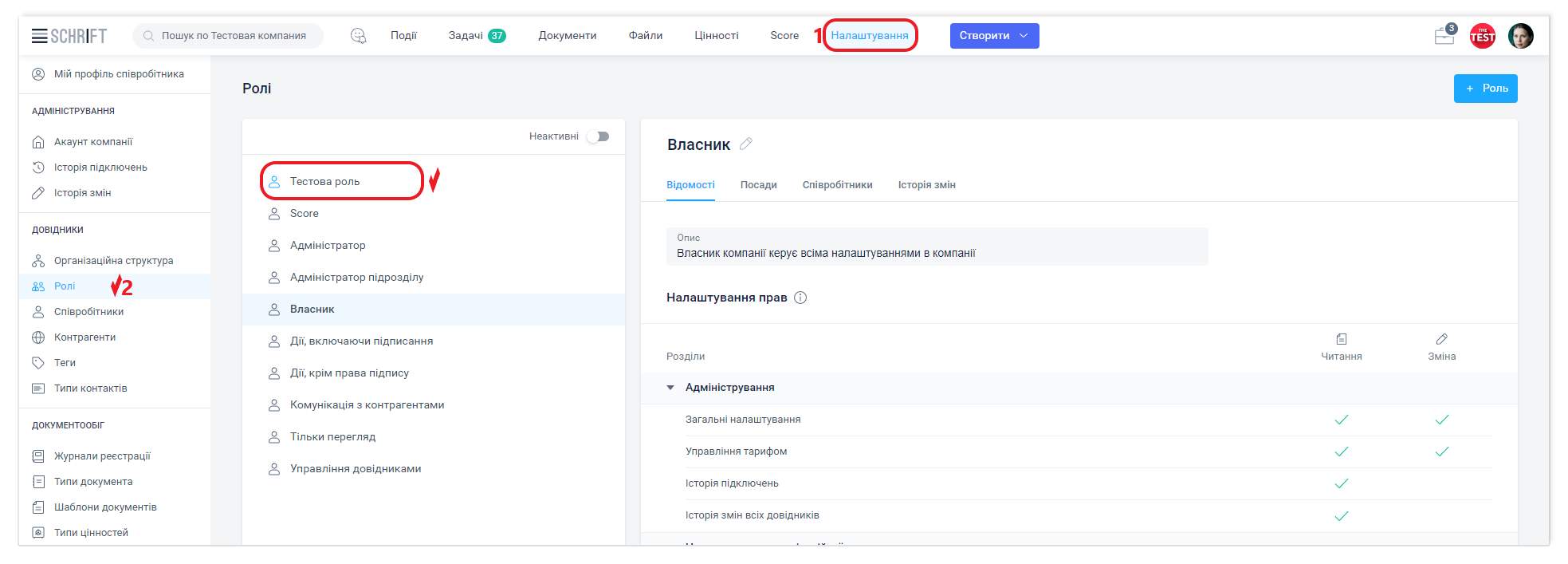
Task: Open the Створити dropdown
Action: pos(993,36)
